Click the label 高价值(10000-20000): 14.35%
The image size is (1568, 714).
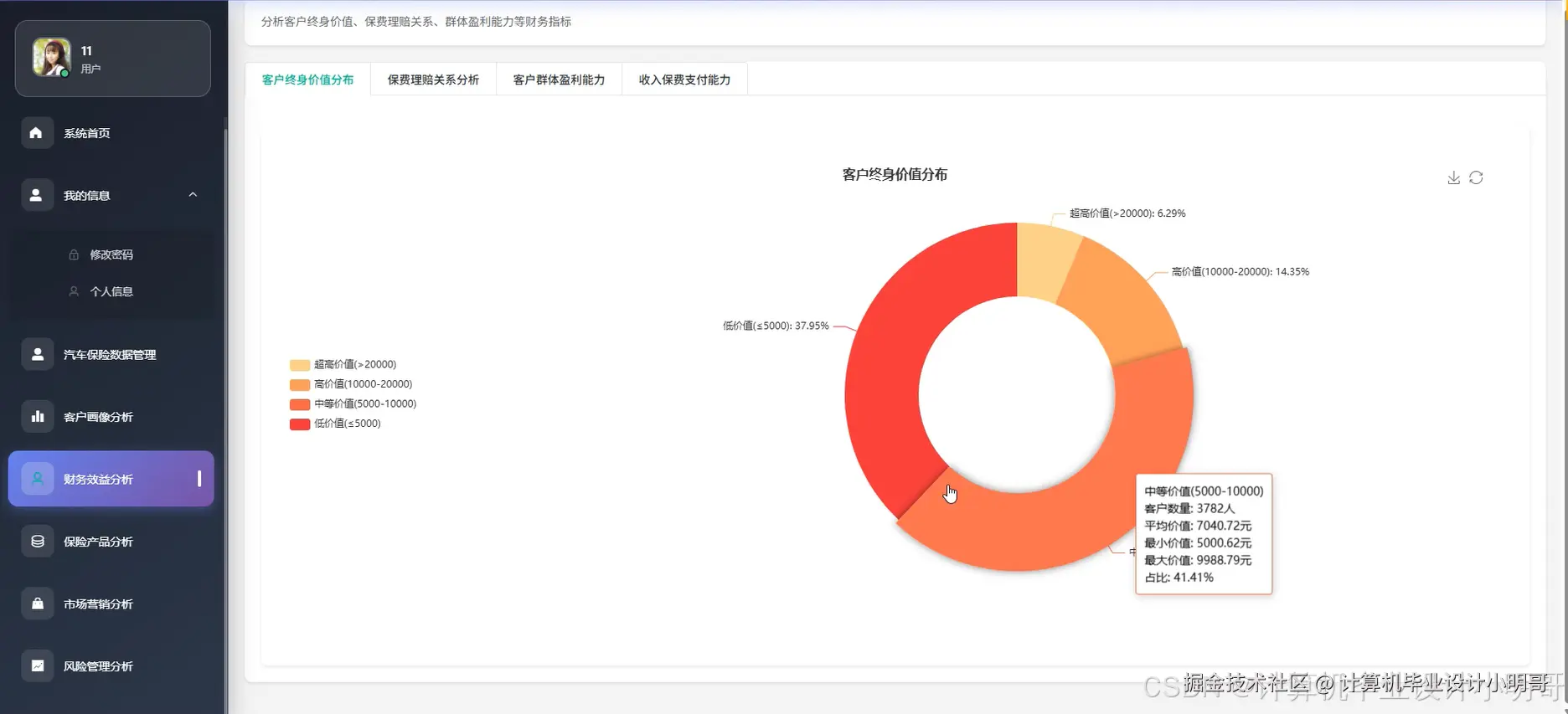[1240, 272]
